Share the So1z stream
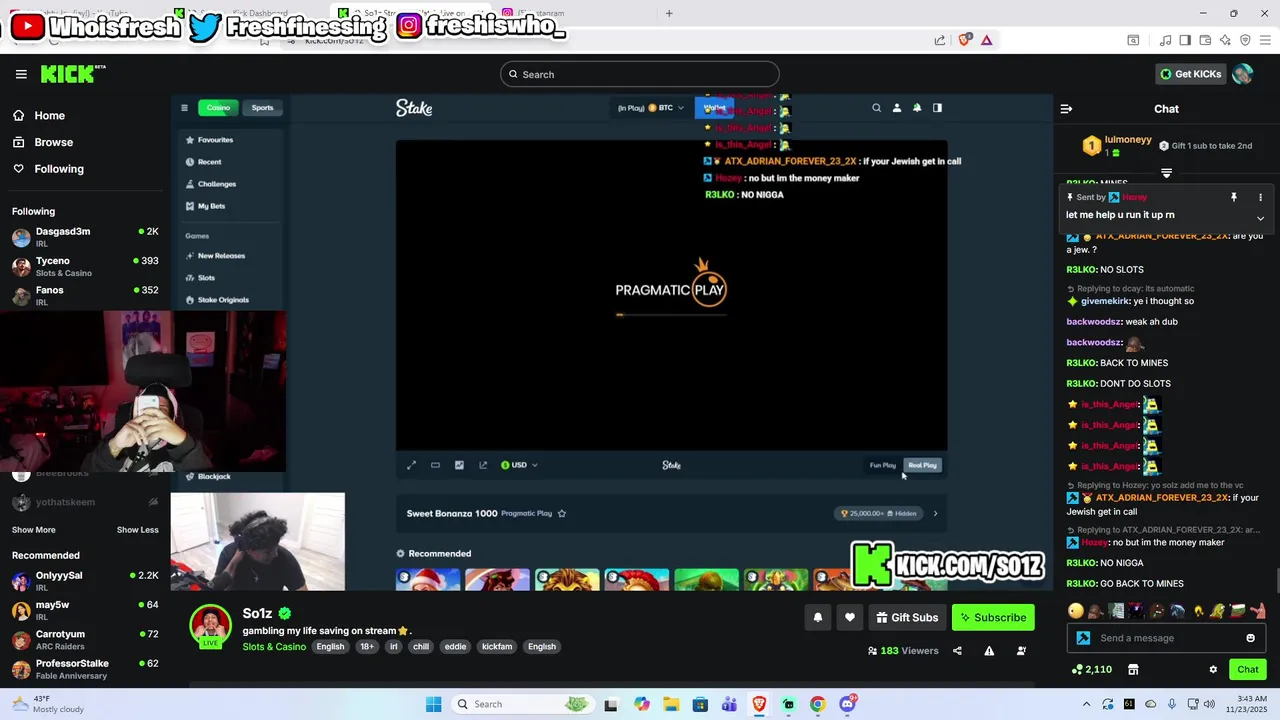The image size is (1280, 720). [957, 651]
